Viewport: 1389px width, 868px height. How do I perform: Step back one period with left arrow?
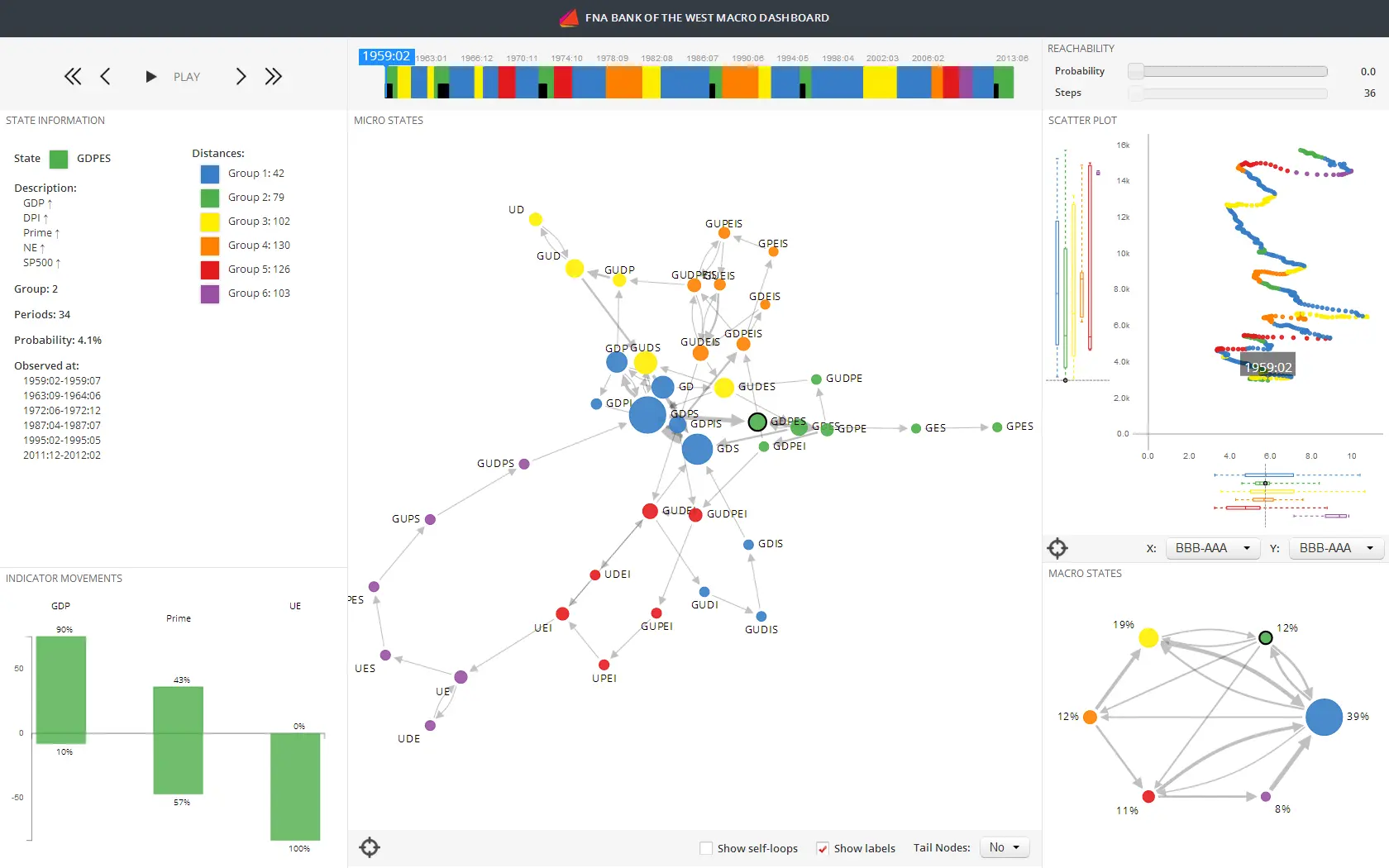pos(105,77)
